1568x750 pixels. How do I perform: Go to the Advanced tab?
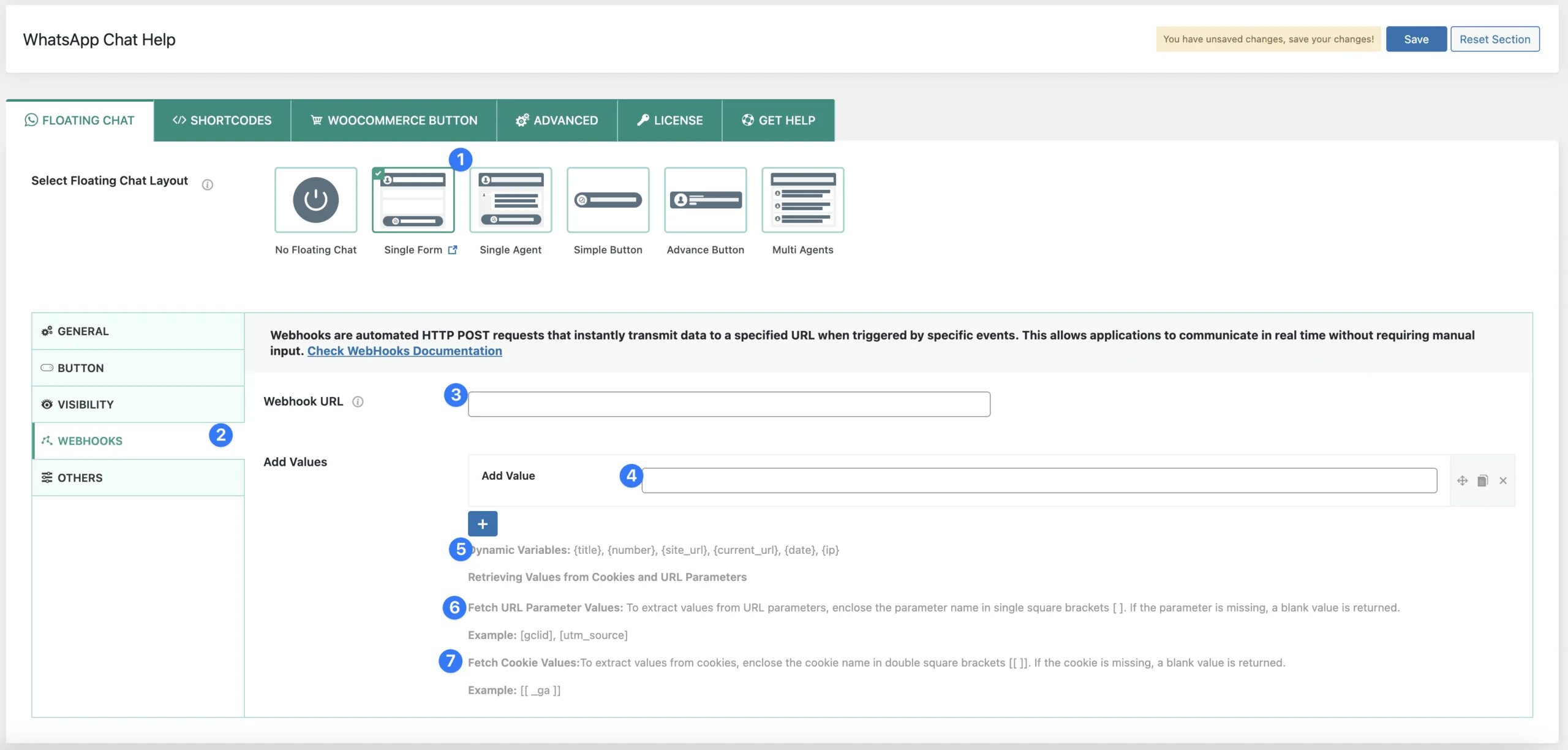557,120
